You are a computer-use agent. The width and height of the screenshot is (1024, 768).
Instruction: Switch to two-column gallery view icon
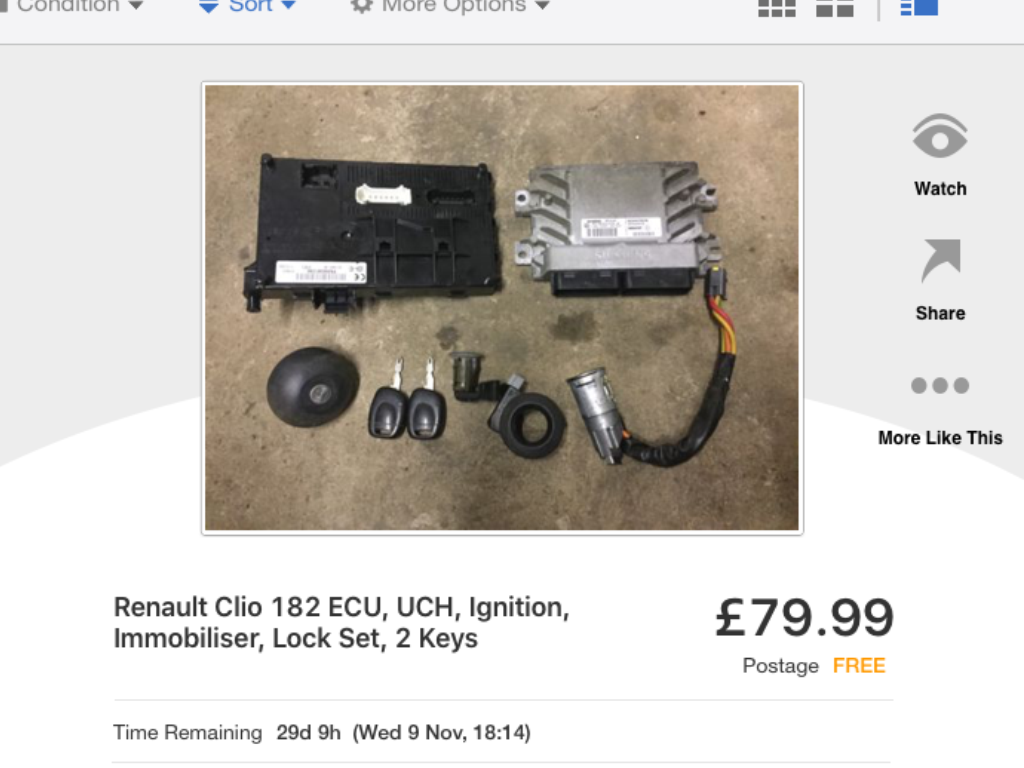click(835, 8)
